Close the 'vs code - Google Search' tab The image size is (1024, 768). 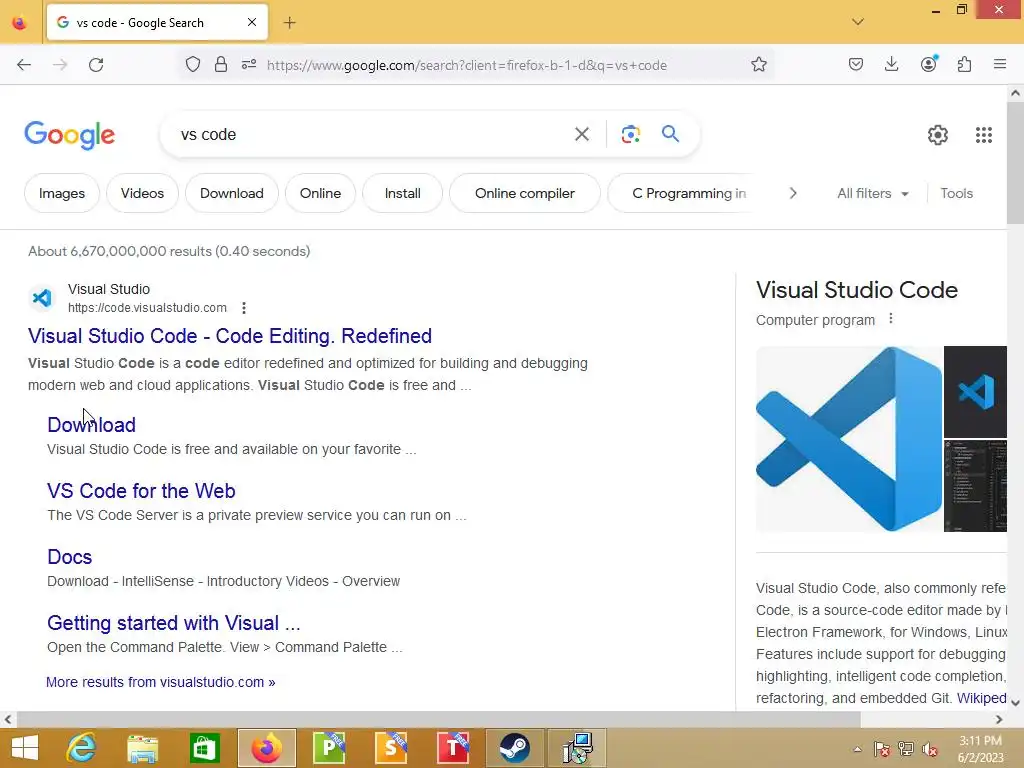click(x=251, y=22)
